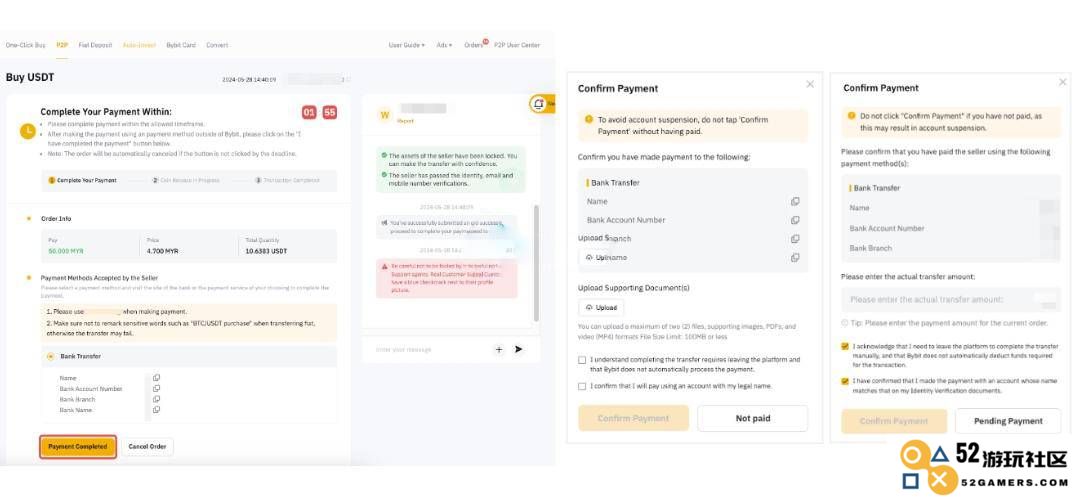Open Convert tab
The height and width of the screenshot is (500, 1077).
coord(217,45)
